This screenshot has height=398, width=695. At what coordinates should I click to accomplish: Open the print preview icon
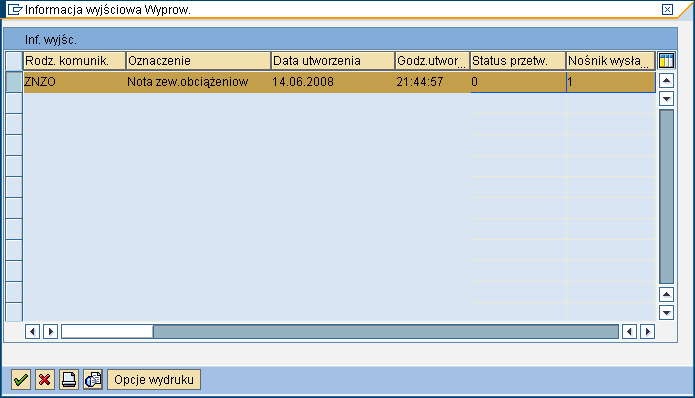coord(93,380)
